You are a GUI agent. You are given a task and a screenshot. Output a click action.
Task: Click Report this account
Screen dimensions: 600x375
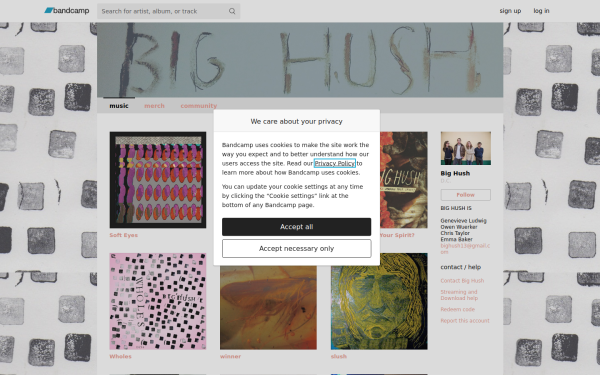[465, 321]
